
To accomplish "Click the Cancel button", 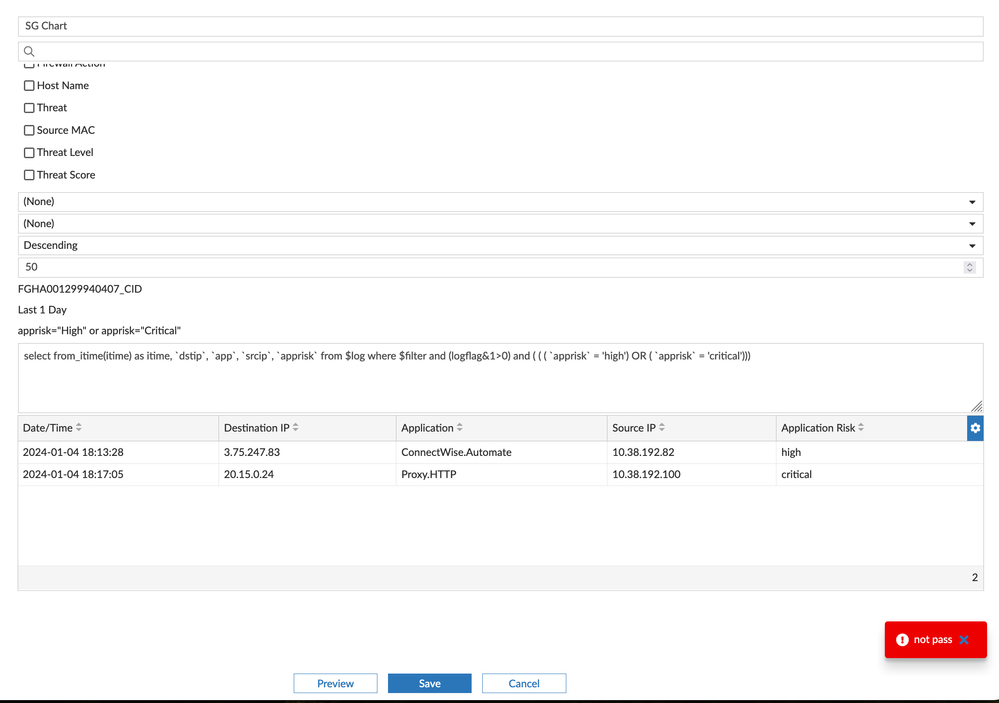I will coord(524,683).
